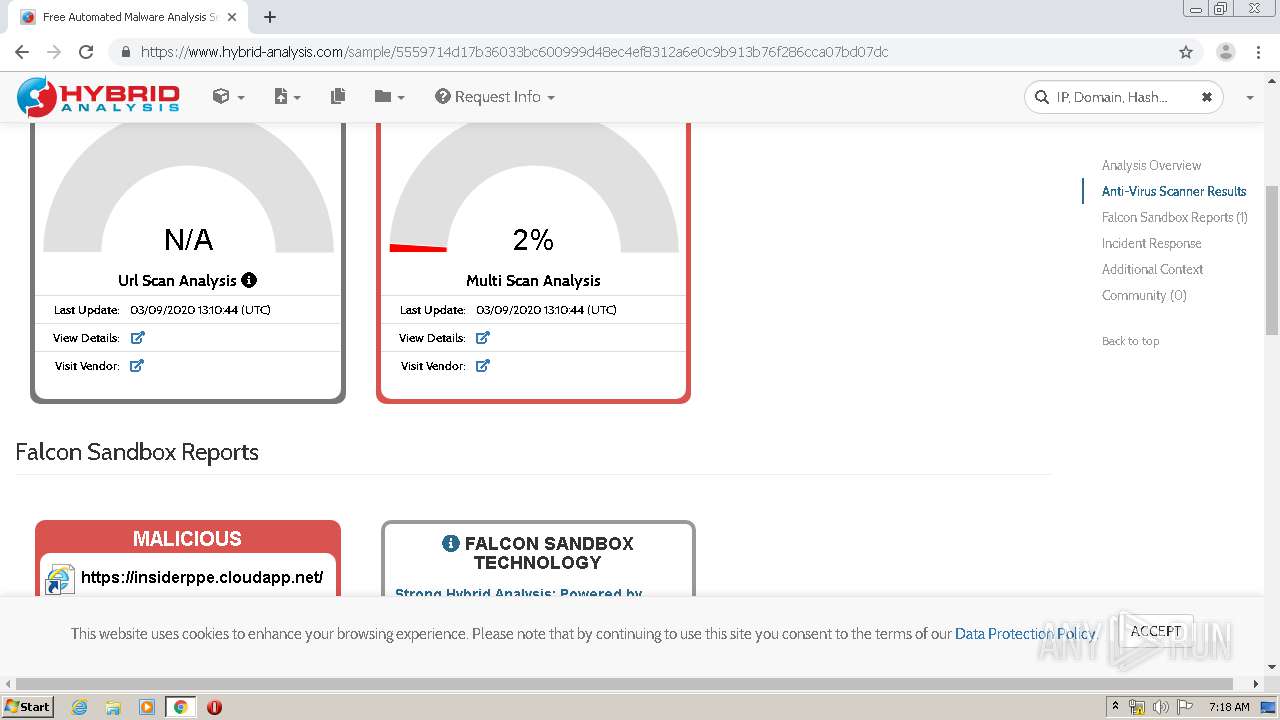
Task: Click the Multi Scan Last Update timestamp
Action: (x=546, y=310)
